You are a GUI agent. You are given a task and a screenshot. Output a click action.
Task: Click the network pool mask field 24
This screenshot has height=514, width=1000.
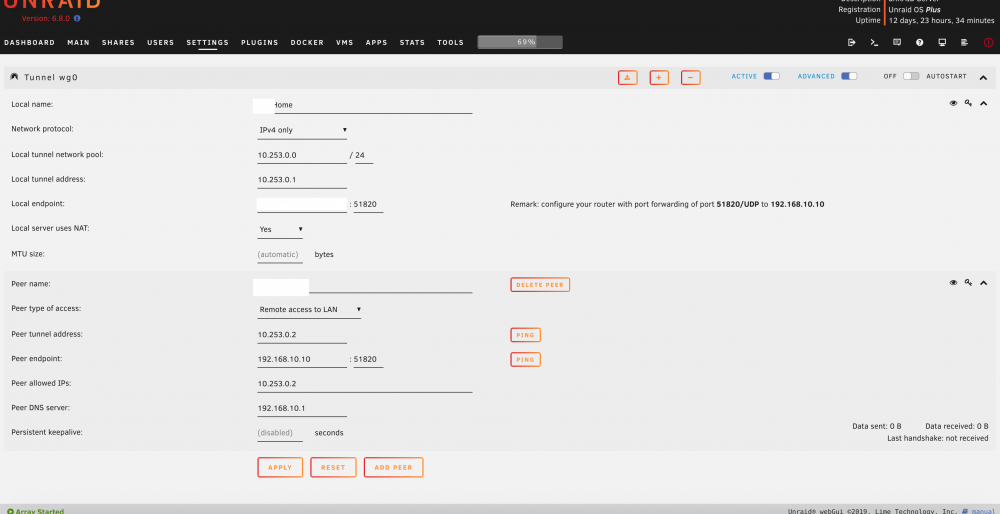coord(364,156)
